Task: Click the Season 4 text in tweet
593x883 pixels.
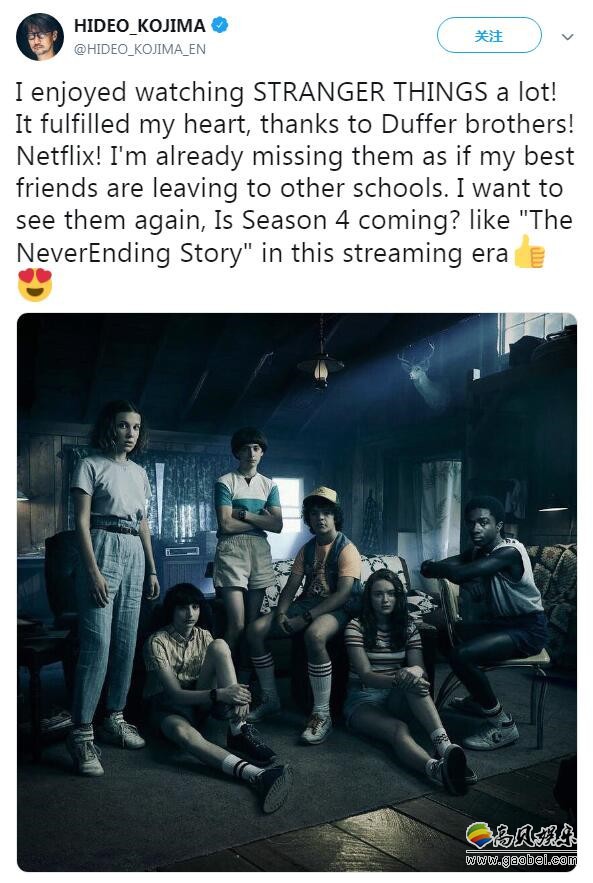Action: tap(295, 220)
